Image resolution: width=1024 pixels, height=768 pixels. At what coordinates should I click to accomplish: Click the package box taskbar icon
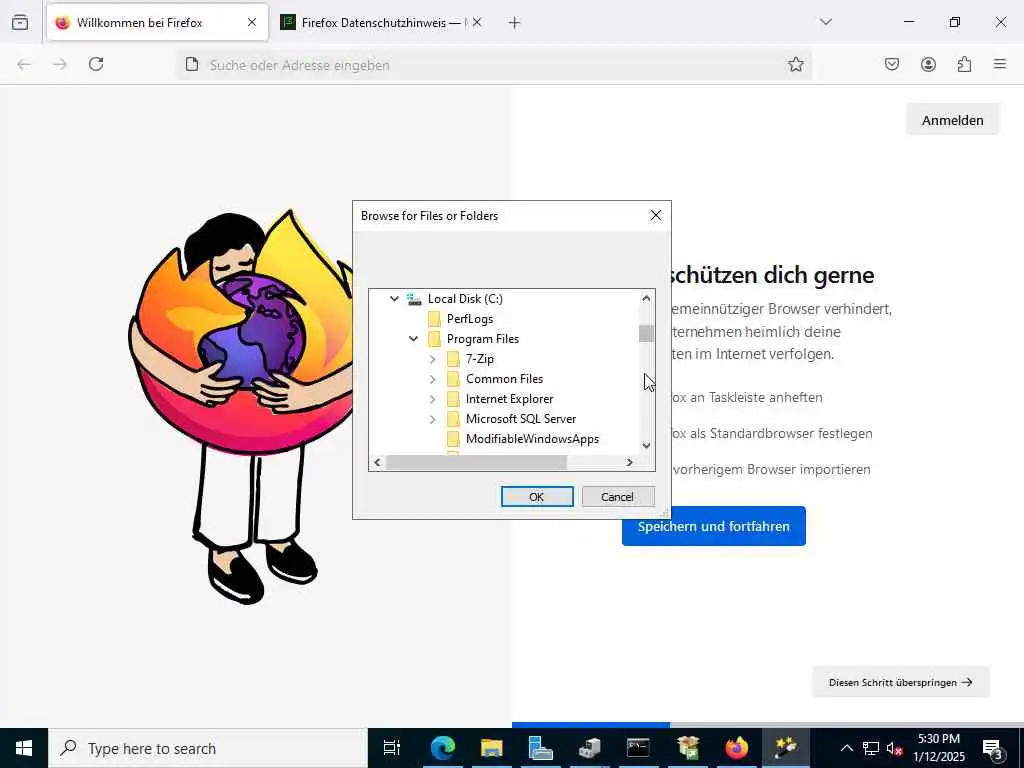point(687,748)
